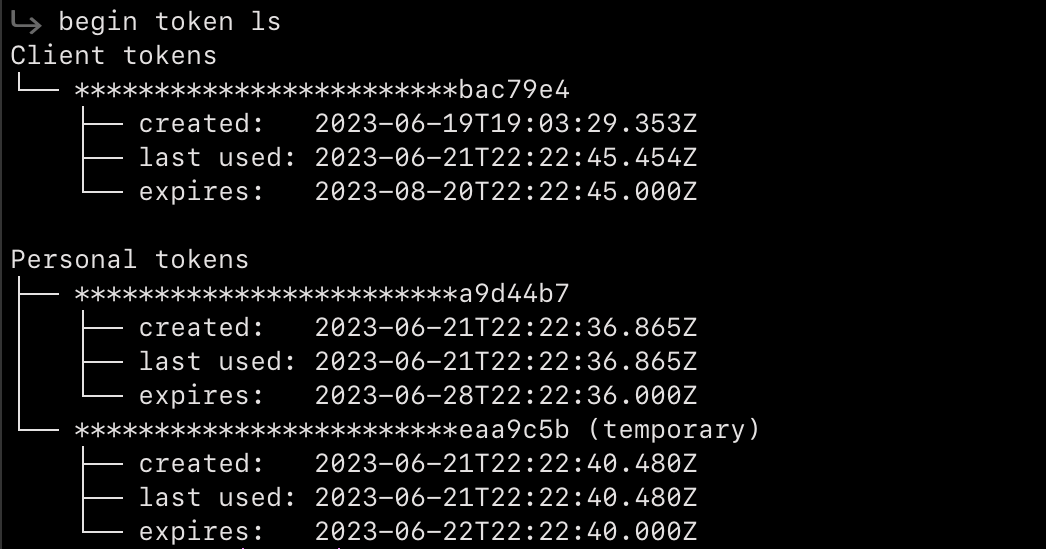Click 'last used:' label under token eaa9c5b
The height and width of the screenshot is (549, 1046).
217,498
